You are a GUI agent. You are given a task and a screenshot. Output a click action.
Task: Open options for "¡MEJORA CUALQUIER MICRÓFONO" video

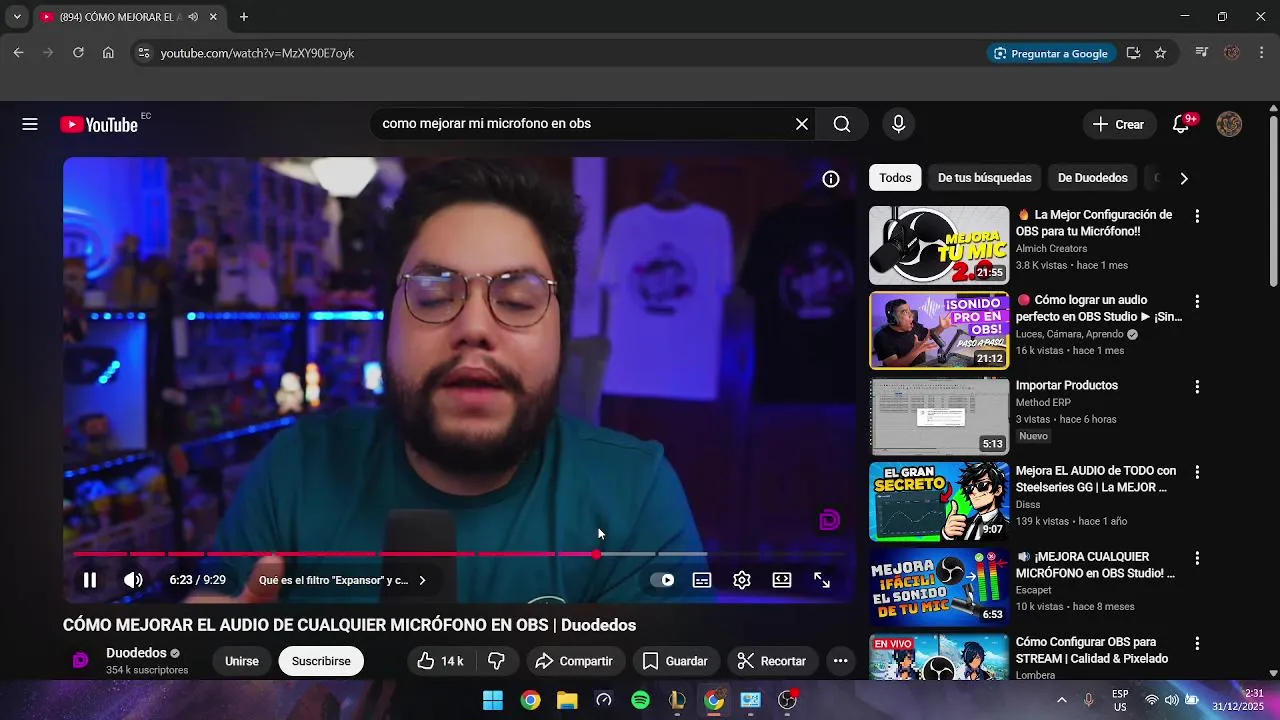(x=1197, y=558)
